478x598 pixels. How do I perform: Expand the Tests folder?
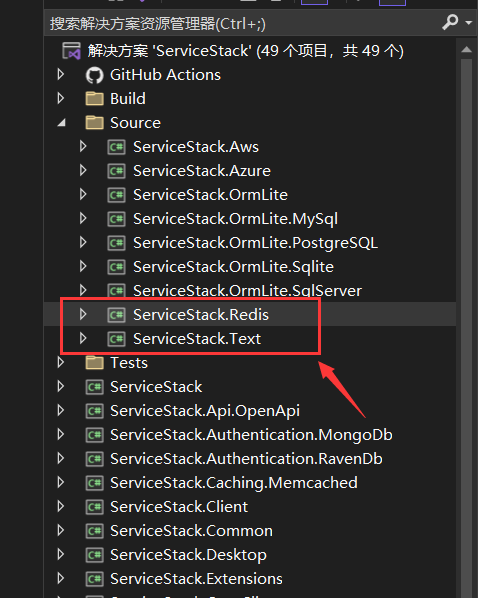point(61,363)
